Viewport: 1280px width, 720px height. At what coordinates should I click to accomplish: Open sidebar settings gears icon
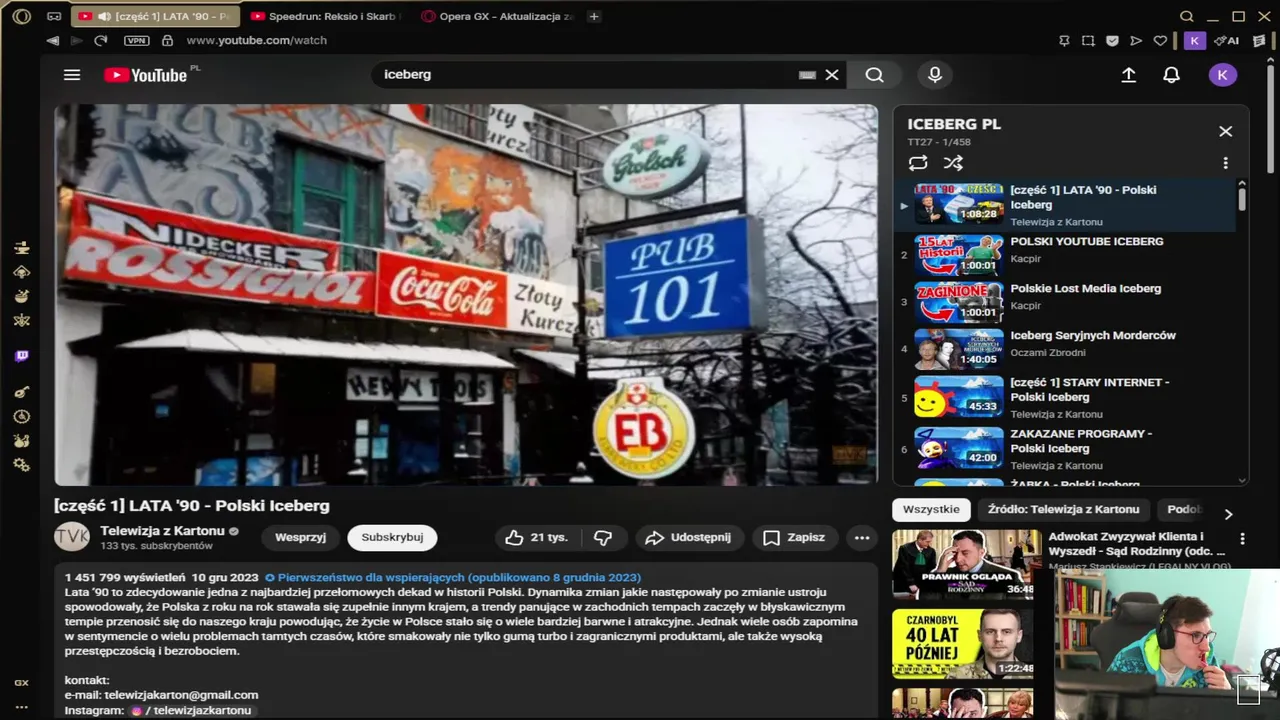pos(21,465)
